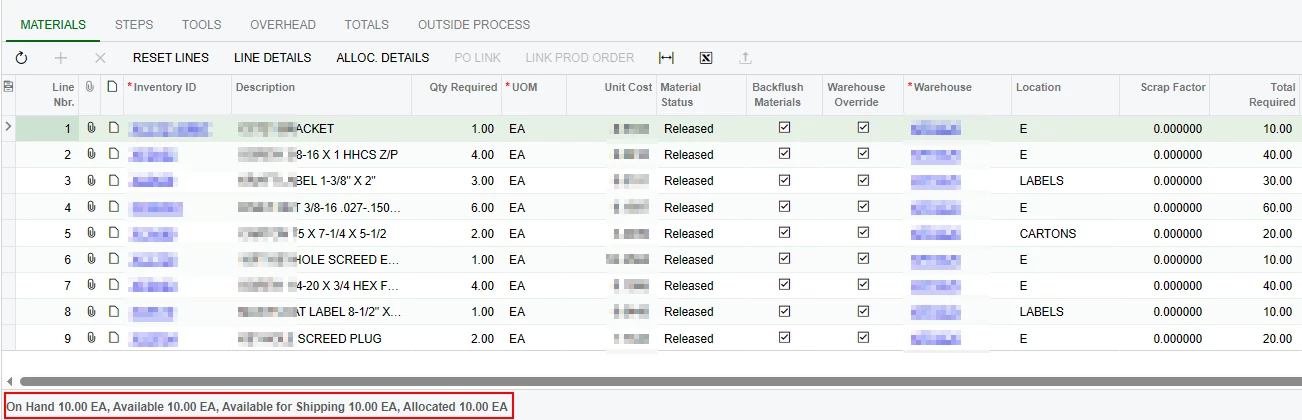Viewport: 1302px width, 420px height.
Task: Open attachment paperclip for line 2
Action: [x=91, y=154]
